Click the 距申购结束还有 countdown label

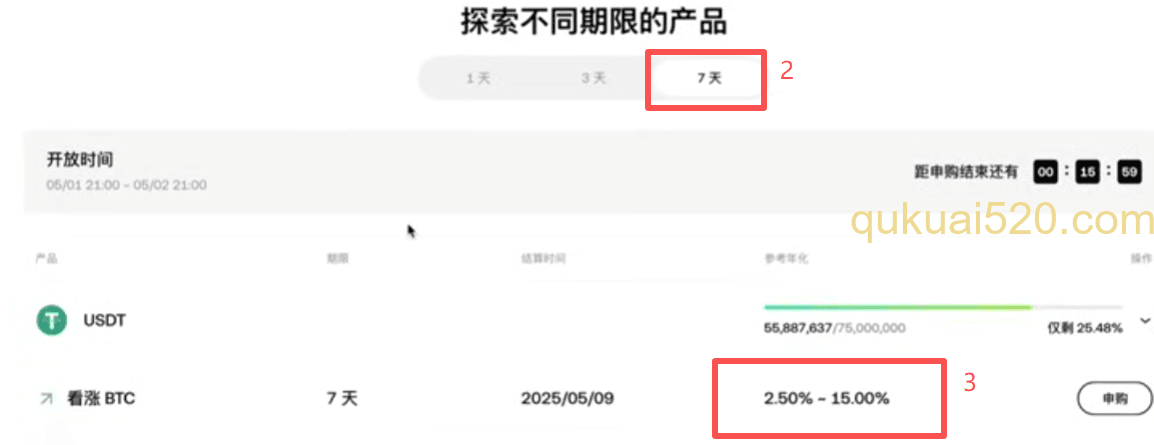pyautogui.click(x=966, y=172)
